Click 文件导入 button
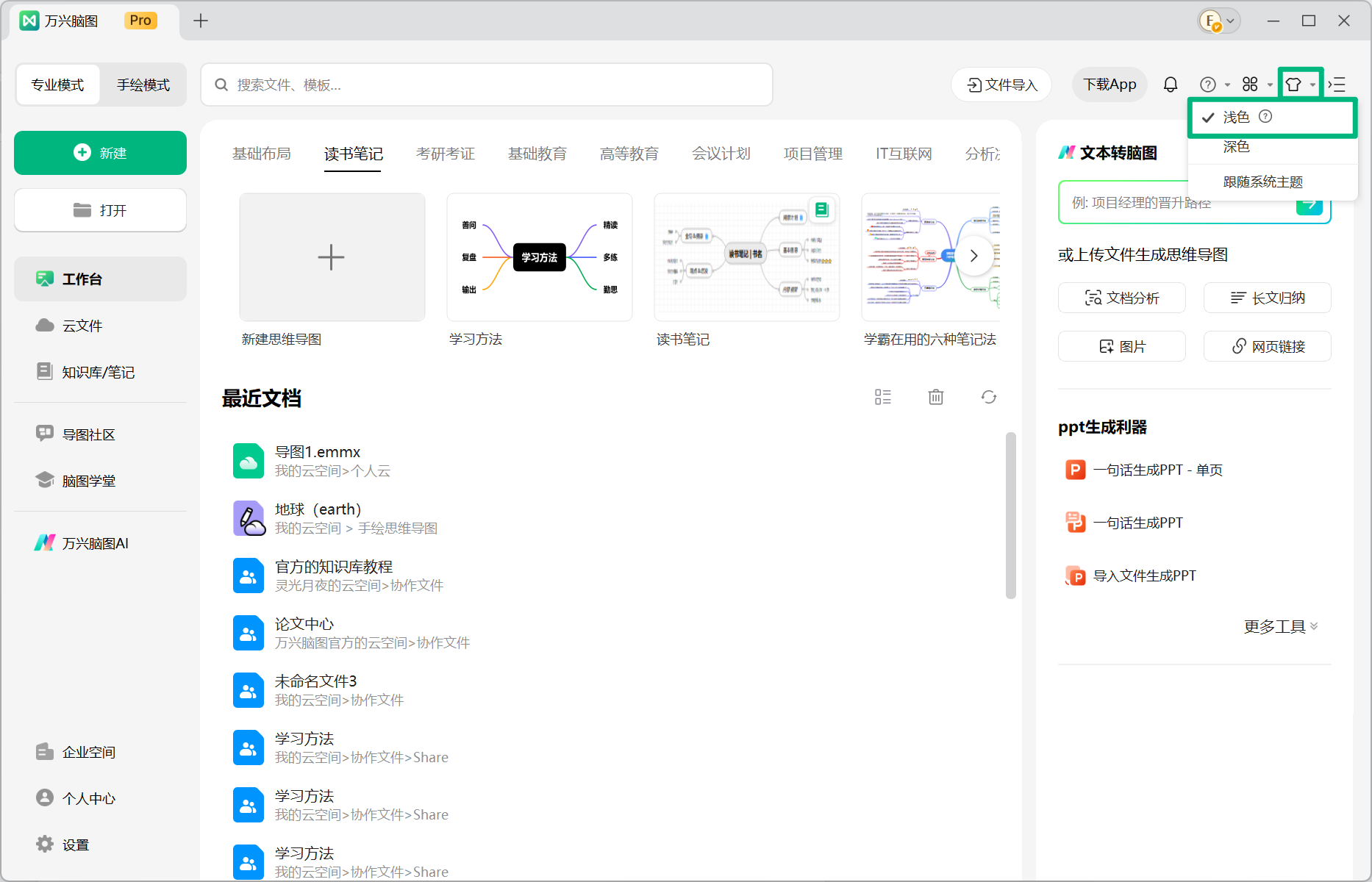This screenshot has width=1372, height=882. tap(1001, 85)
